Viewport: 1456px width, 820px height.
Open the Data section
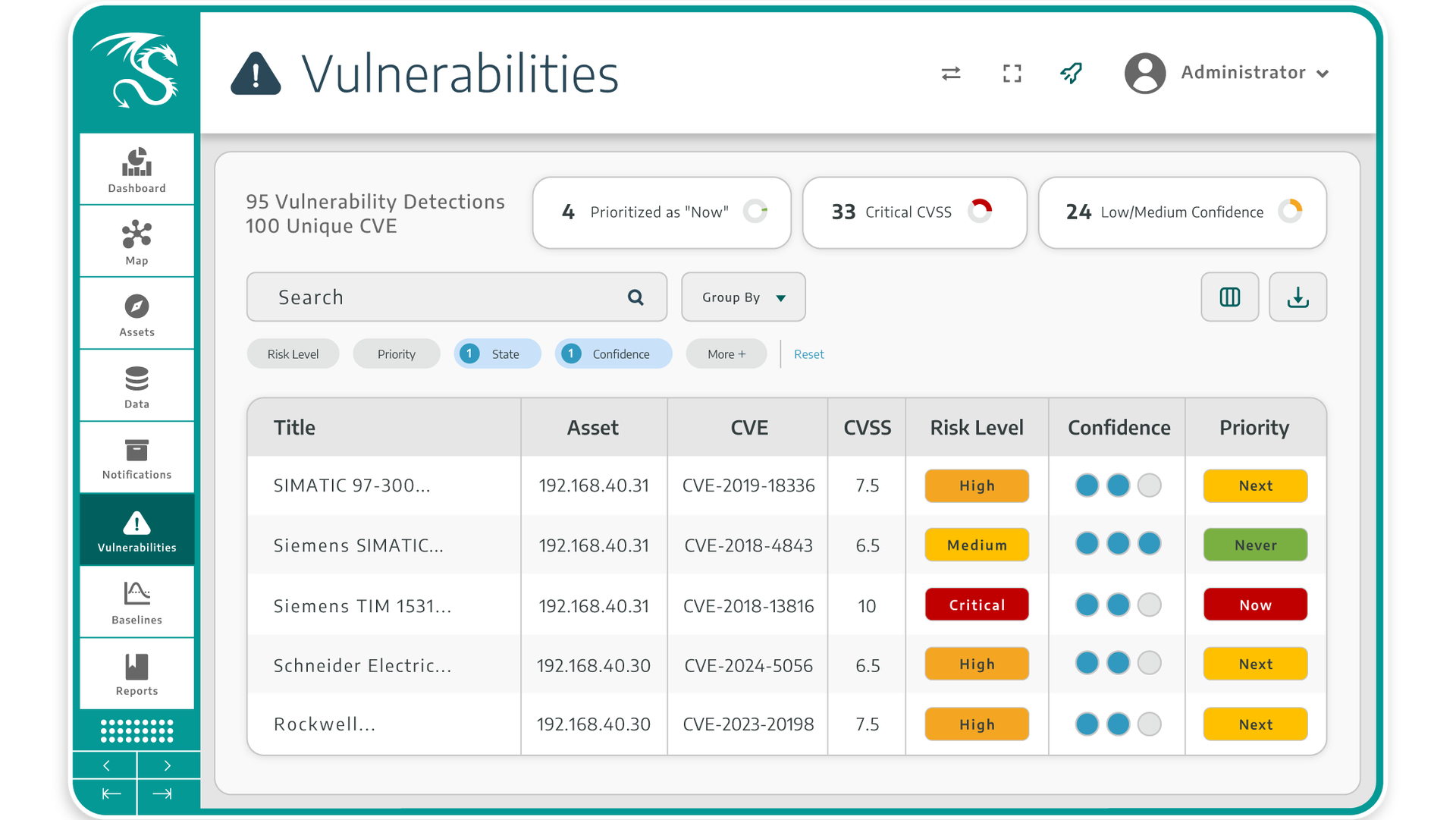tap(136, 385)
